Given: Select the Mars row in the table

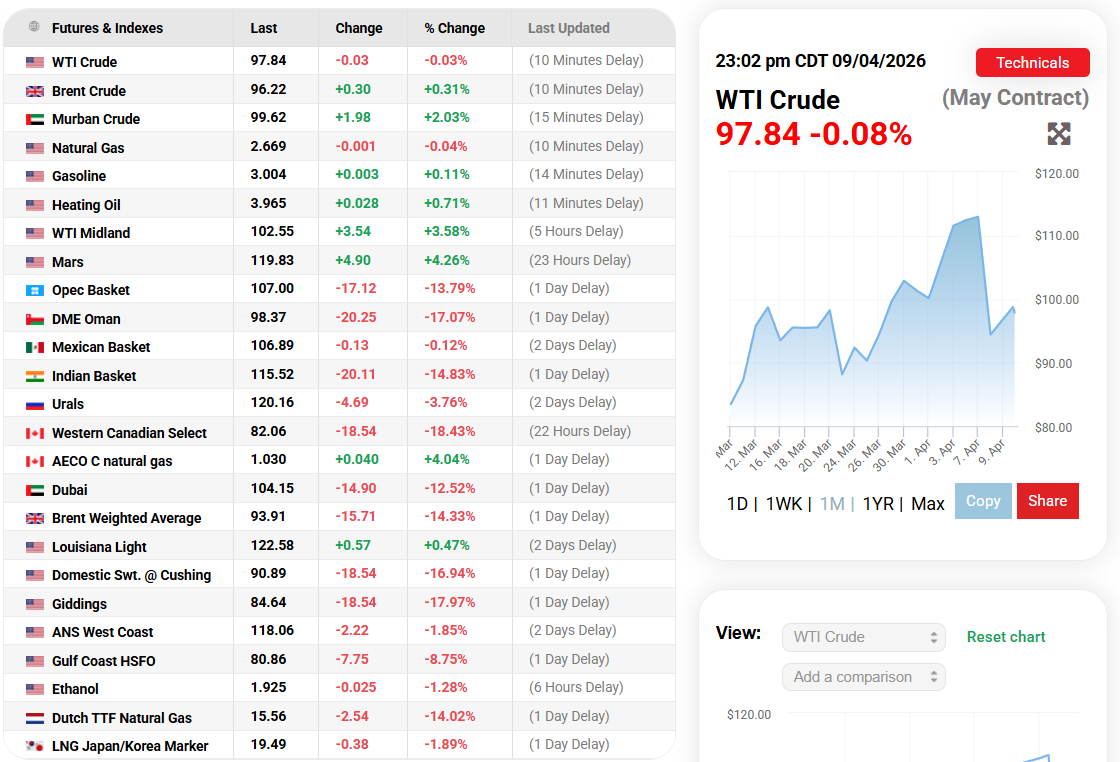Looking at the screenshot, I should [150, 261].
